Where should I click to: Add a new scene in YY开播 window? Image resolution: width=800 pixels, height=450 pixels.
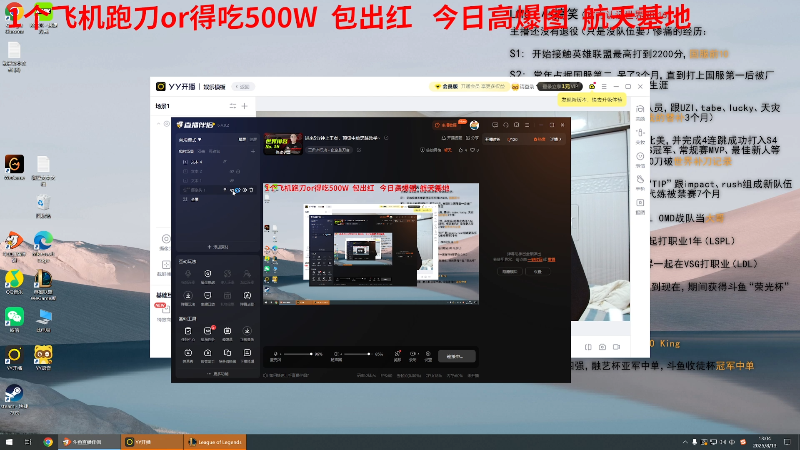pyautogui.click(x=244, y=106)
